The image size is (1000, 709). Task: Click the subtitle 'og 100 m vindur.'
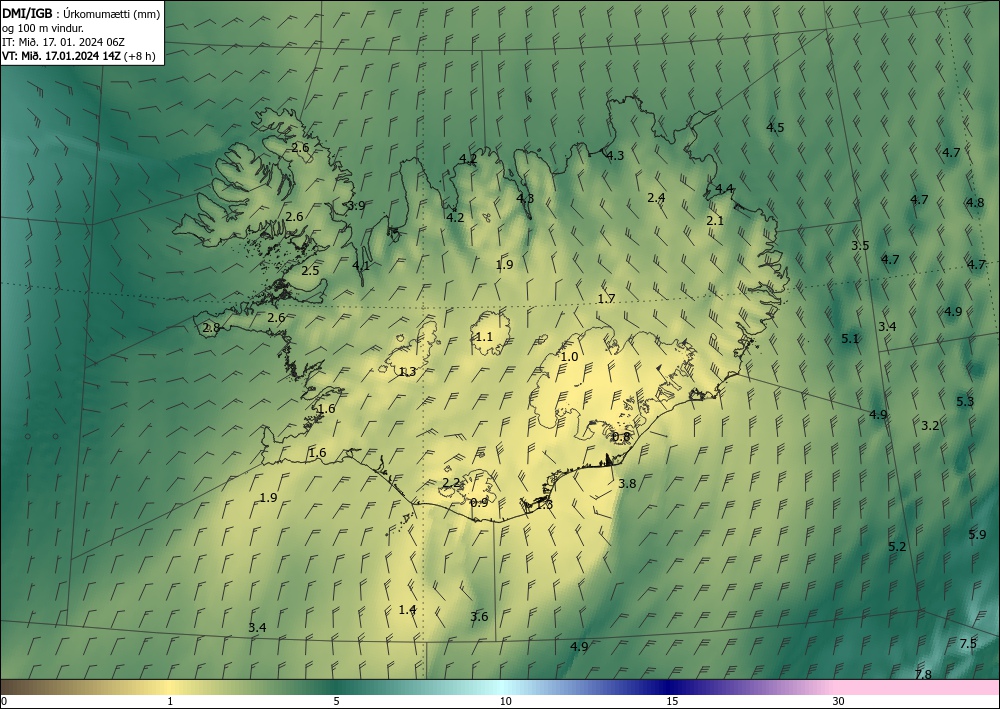tap(43, 28)
